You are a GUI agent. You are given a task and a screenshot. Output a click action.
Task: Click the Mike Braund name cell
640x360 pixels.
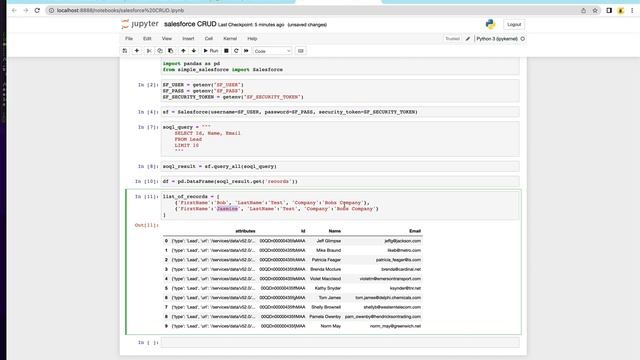click(328, 250)
